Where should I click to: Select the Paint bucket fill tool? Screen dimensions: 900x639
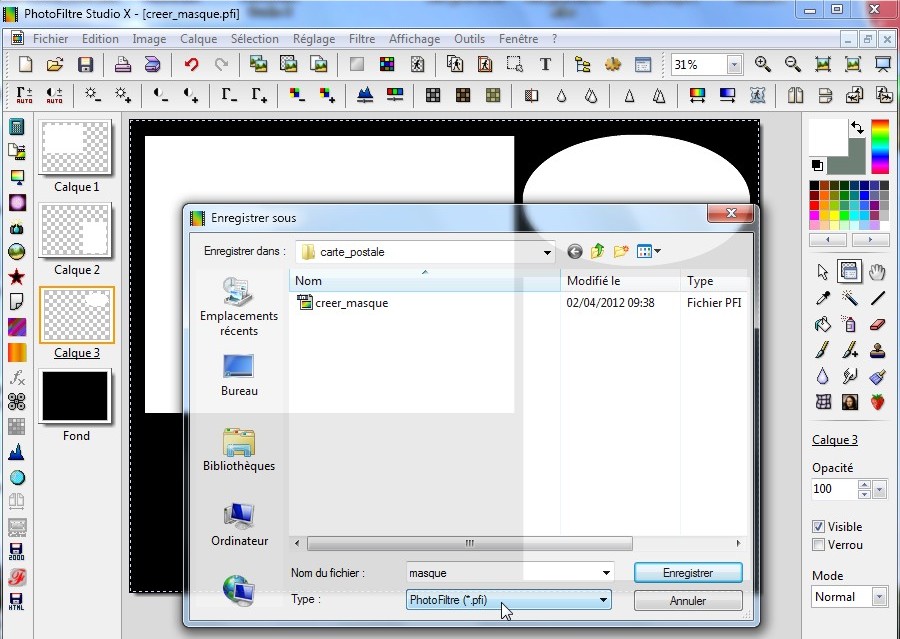[x=823, y=324]
